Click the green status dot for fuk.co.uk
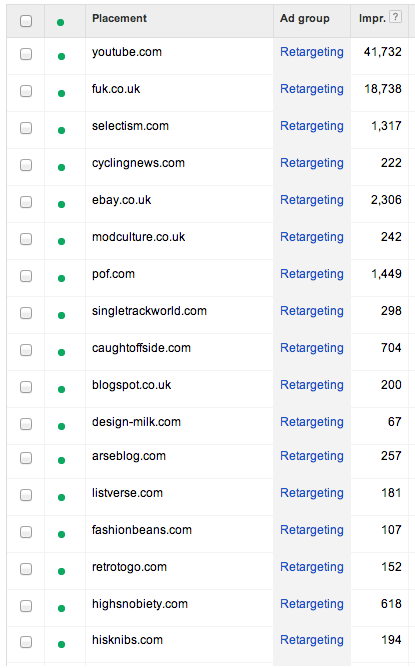The image size is (415, 668). tap(61, 93)
